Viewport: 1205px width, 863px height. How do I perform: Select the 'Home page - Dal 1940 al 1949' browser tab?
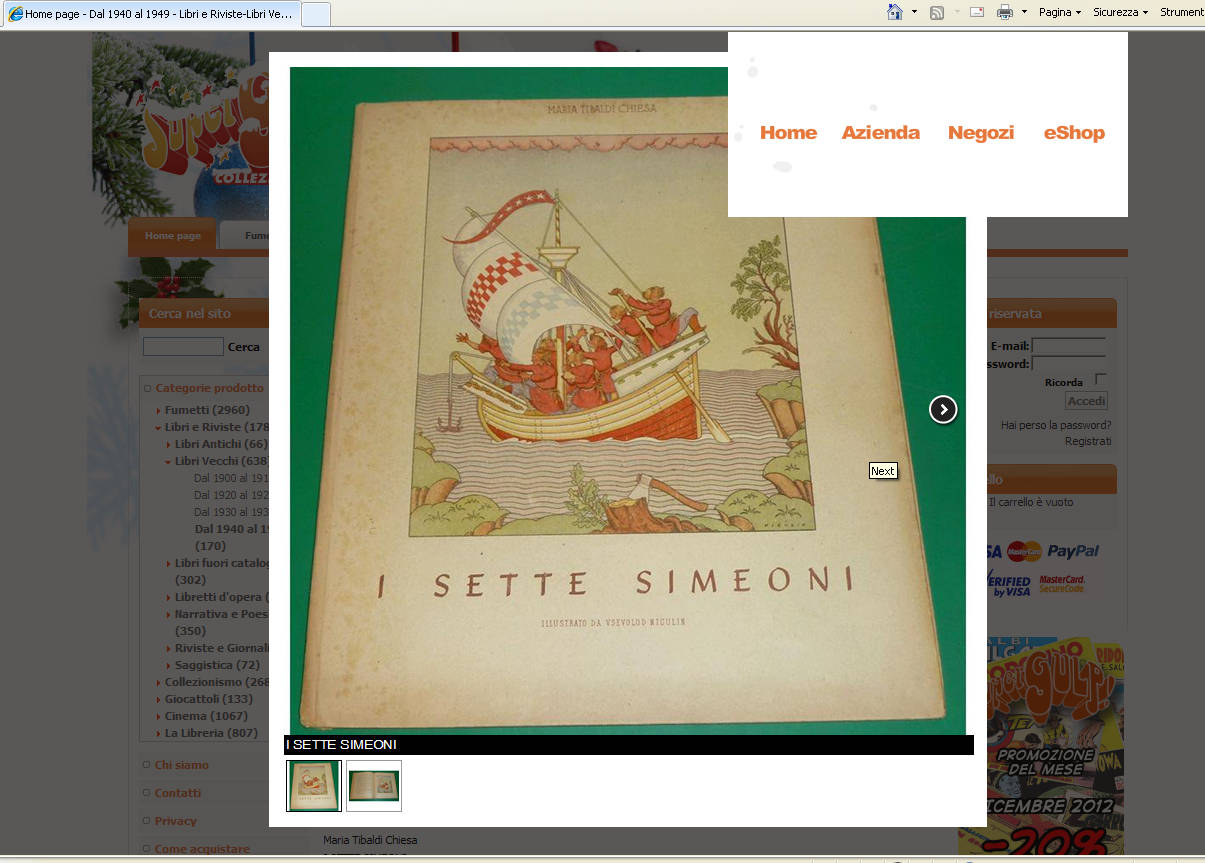coord(151,14)
